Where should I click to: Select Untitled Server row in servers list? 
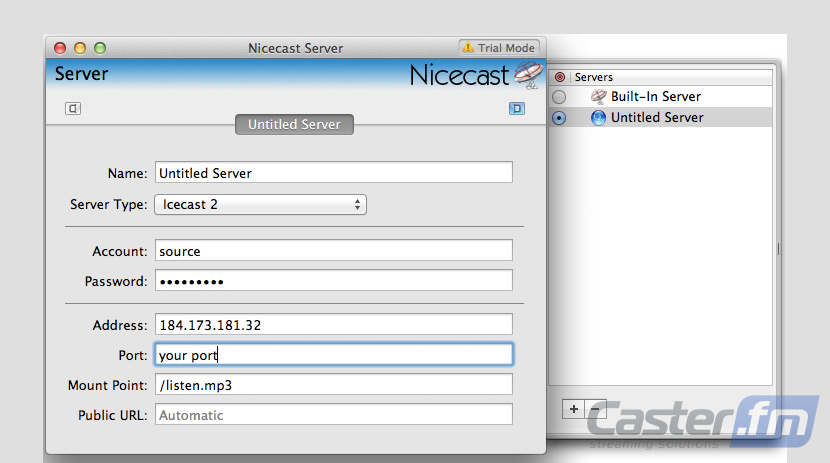click(661, 117)
